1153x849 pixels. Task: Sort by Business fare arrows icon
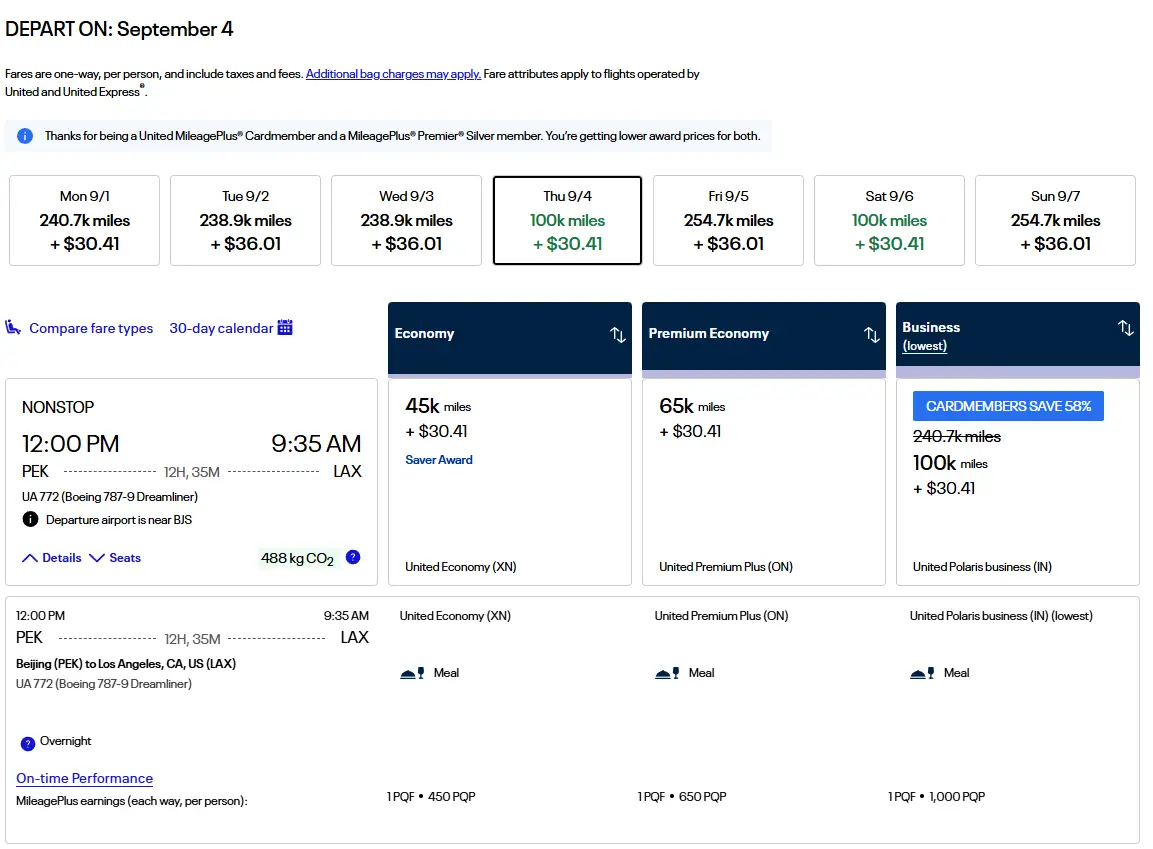coord(1125,328)
